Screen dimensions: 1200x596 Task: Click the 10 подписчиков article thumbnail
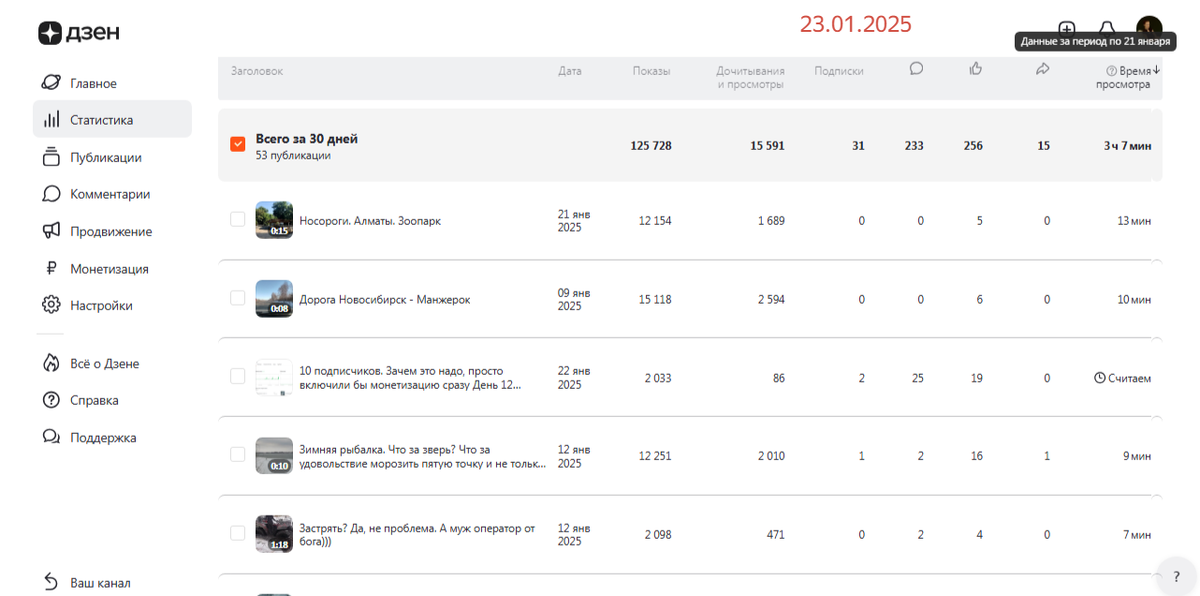274,377
